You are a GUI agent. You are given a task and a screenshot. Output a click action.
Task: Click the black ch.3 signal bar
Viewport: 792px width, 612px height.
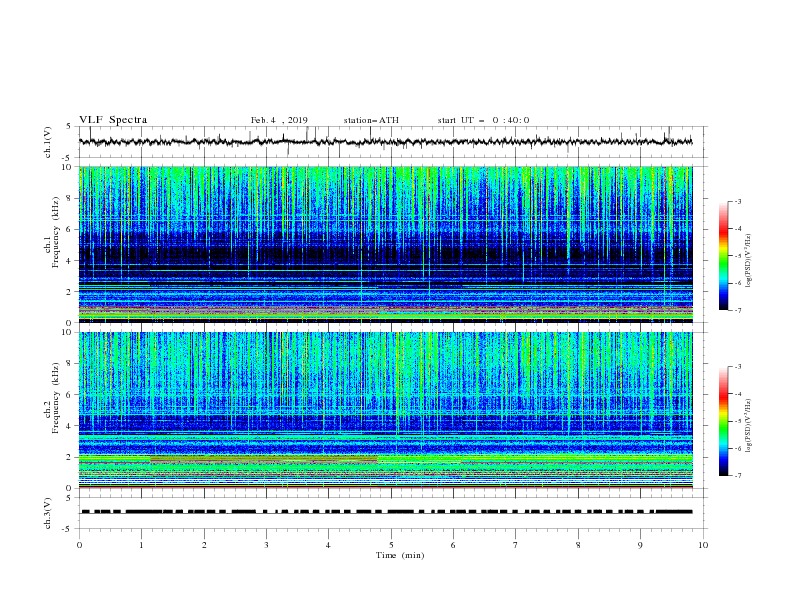point(386,512)
